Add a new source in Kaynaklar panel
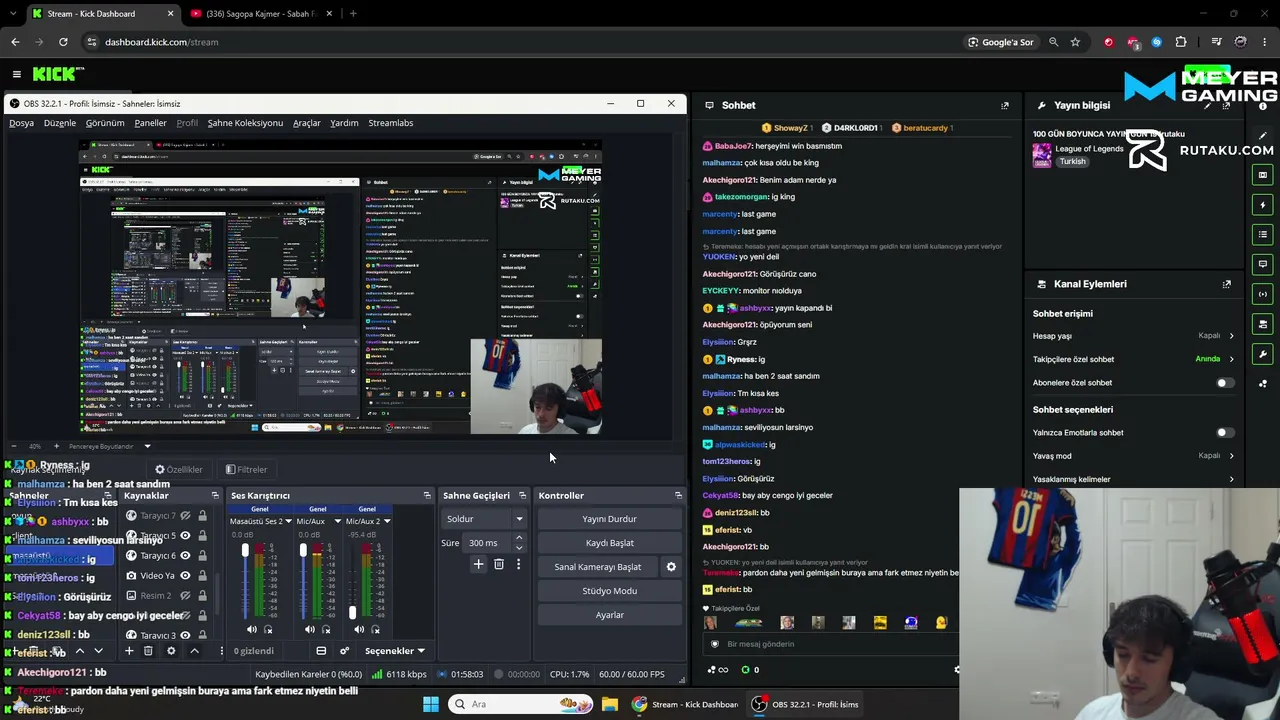1280x720 pixels. (129, 651)
